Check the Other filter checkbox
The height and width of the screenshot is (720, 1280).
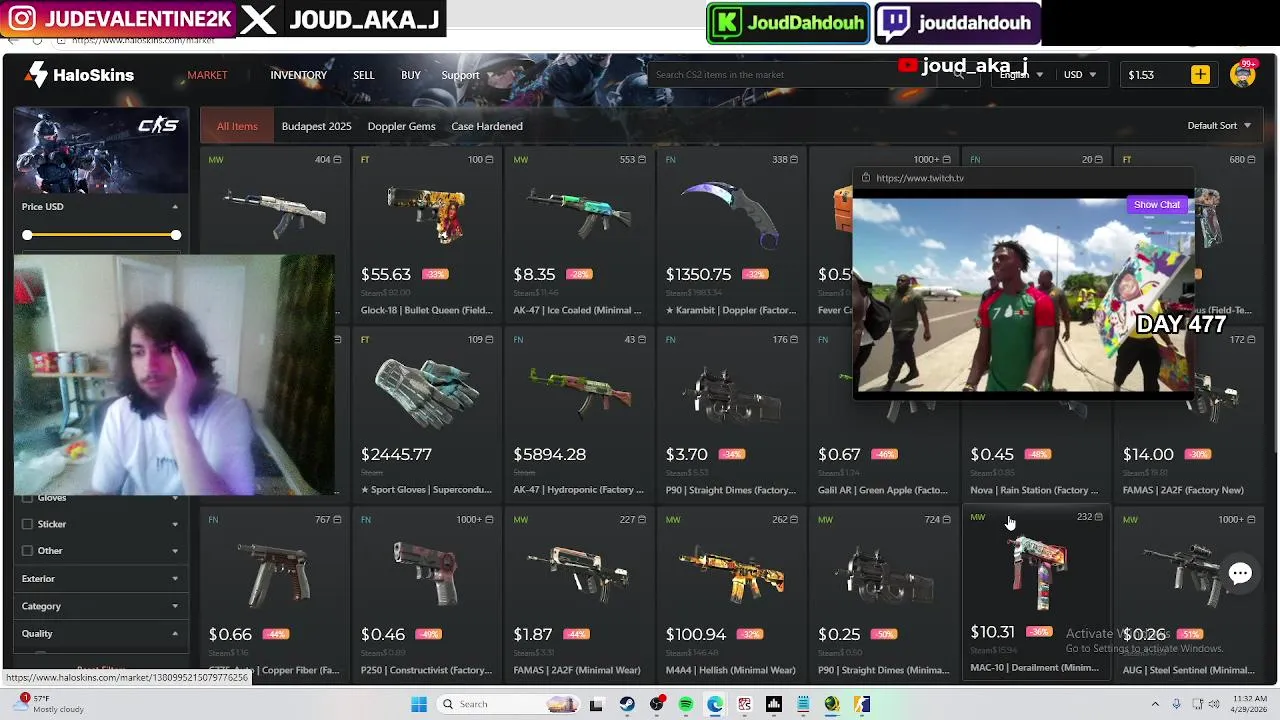[27, 551]
